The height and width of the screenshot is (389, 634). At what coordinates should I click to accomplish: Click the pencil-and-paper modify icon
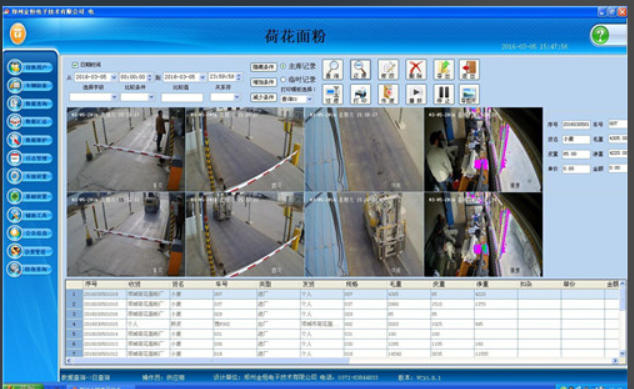(388, 70)
